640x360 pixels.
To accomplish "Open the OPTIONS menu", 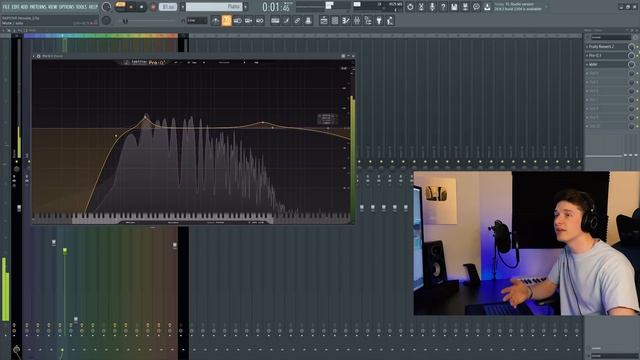I will [67, 7].
